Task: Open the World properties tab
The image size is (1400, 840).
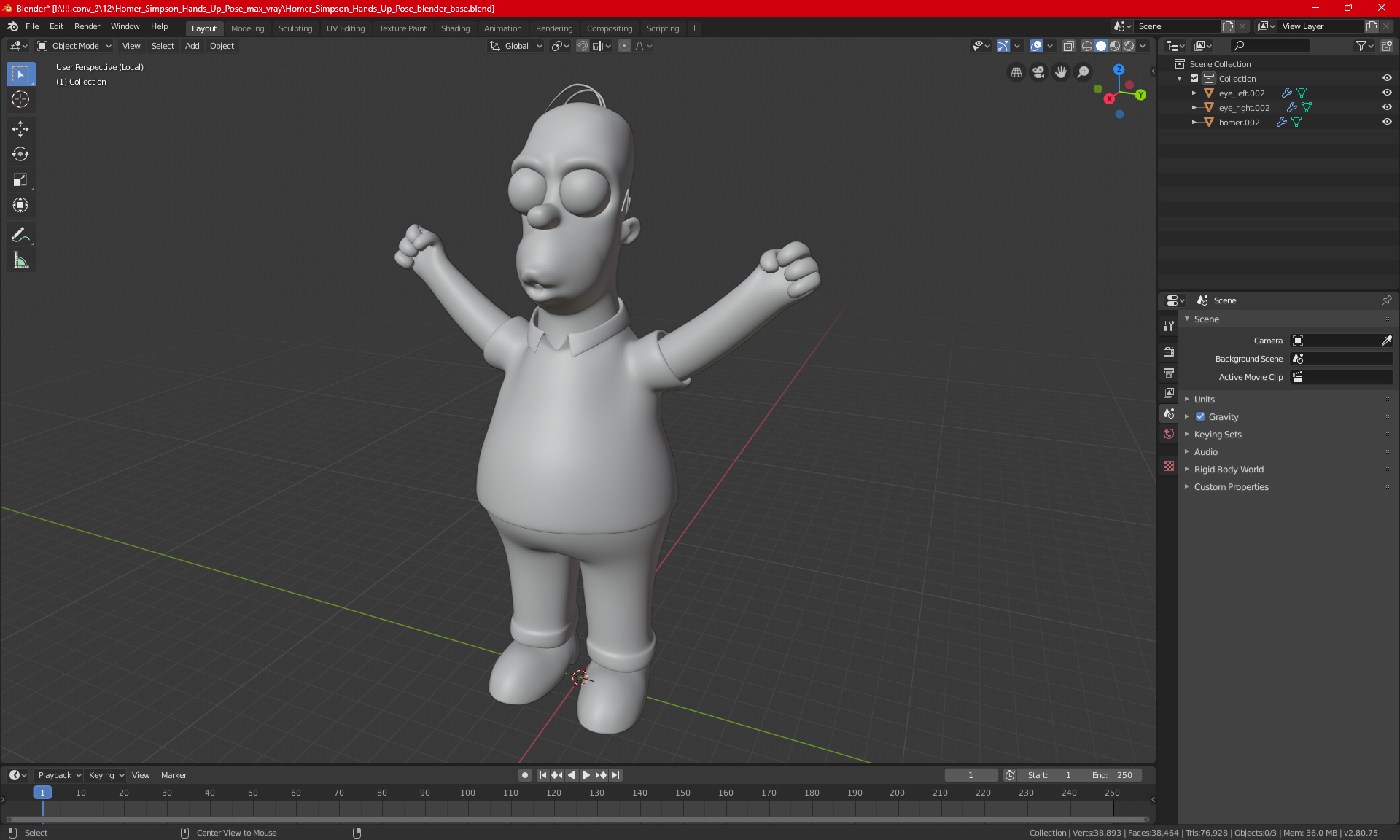Action: (x=1169, y=434)
